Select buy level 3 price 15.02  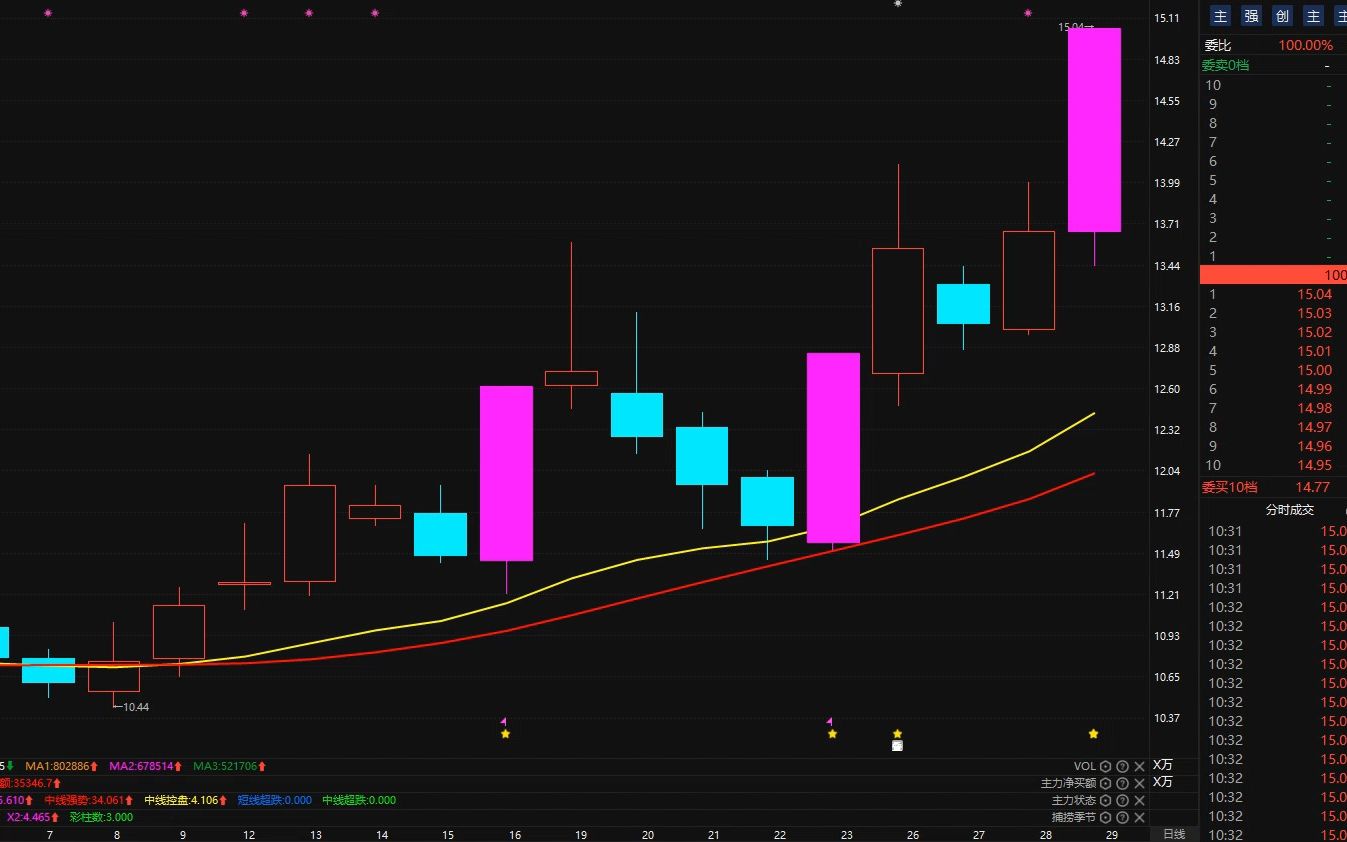tap(1314, 332)
